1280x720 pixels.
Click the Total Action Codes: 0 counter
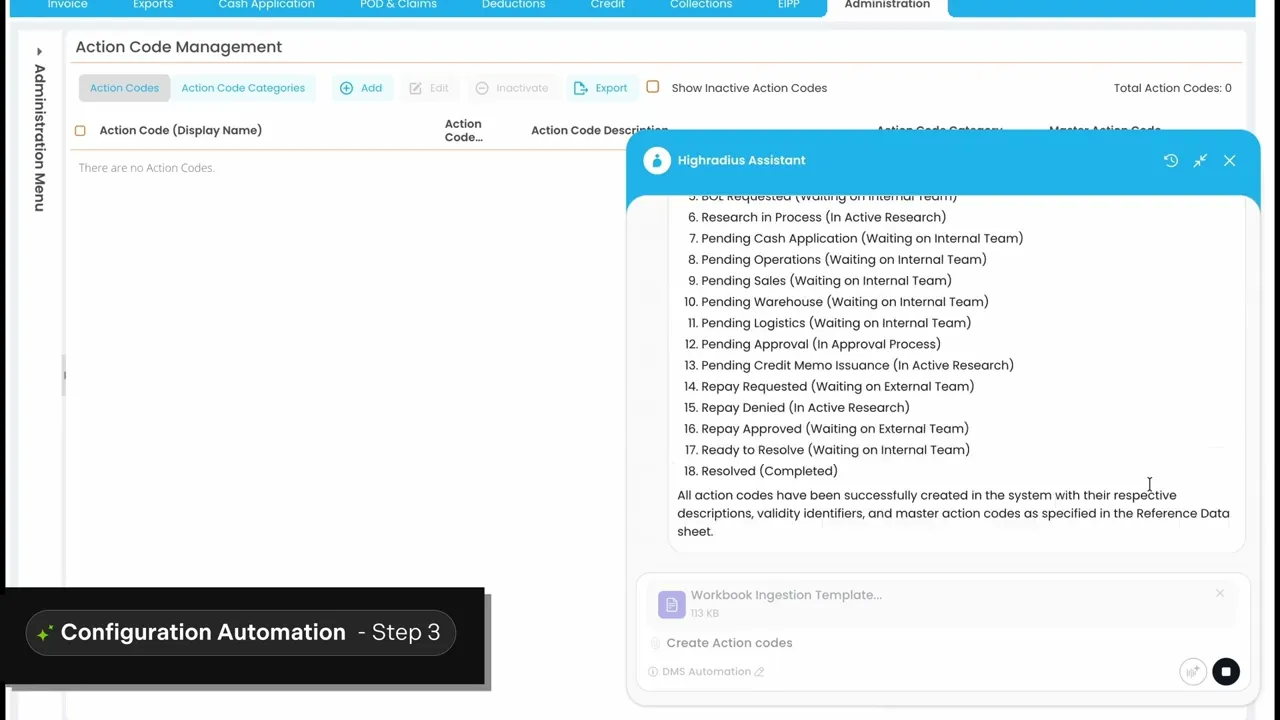1173,88
